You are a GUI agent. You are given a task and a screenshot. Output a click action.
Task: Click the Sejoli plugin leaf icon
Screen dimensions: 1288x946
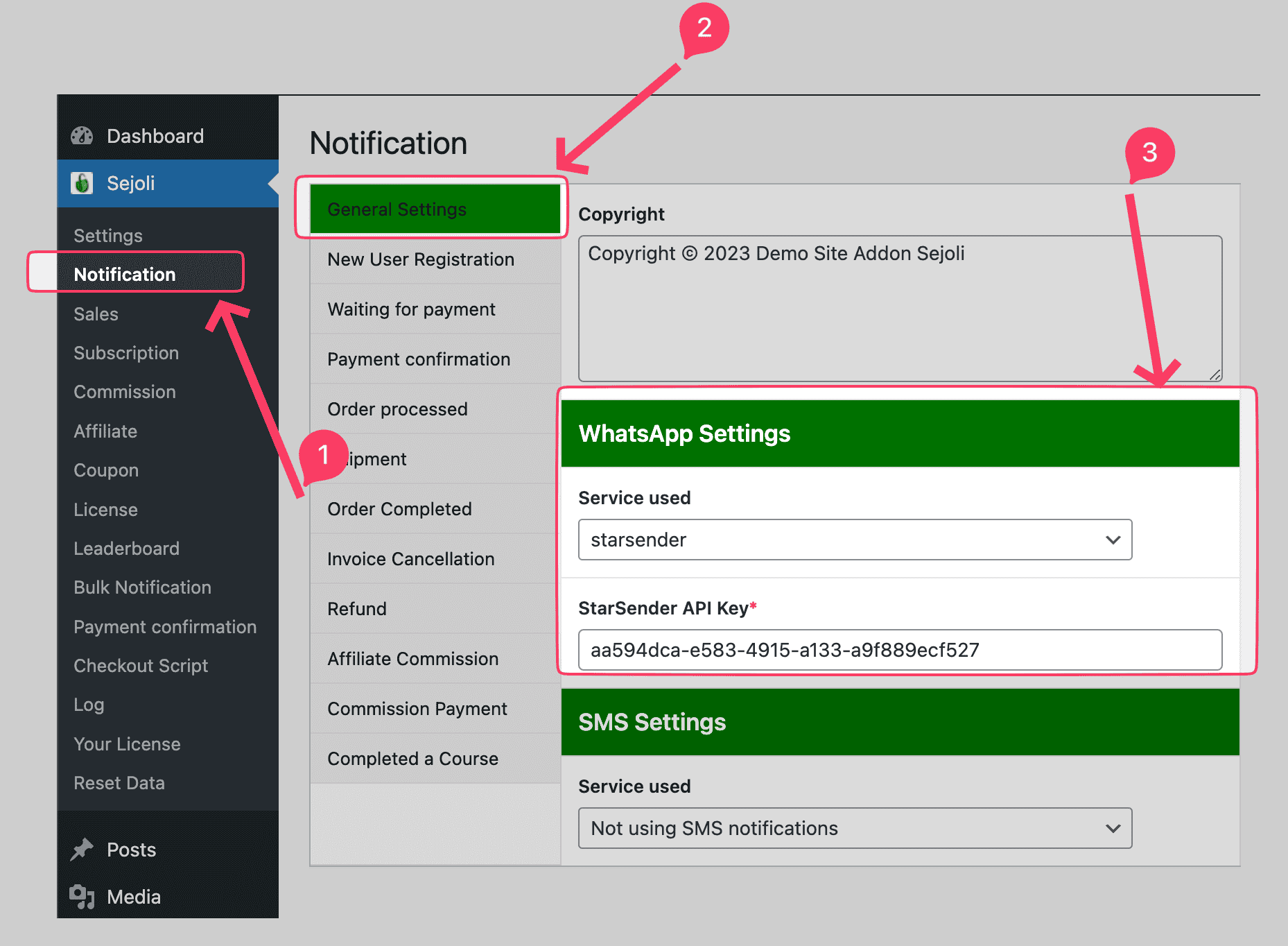(x=83, y=183)
